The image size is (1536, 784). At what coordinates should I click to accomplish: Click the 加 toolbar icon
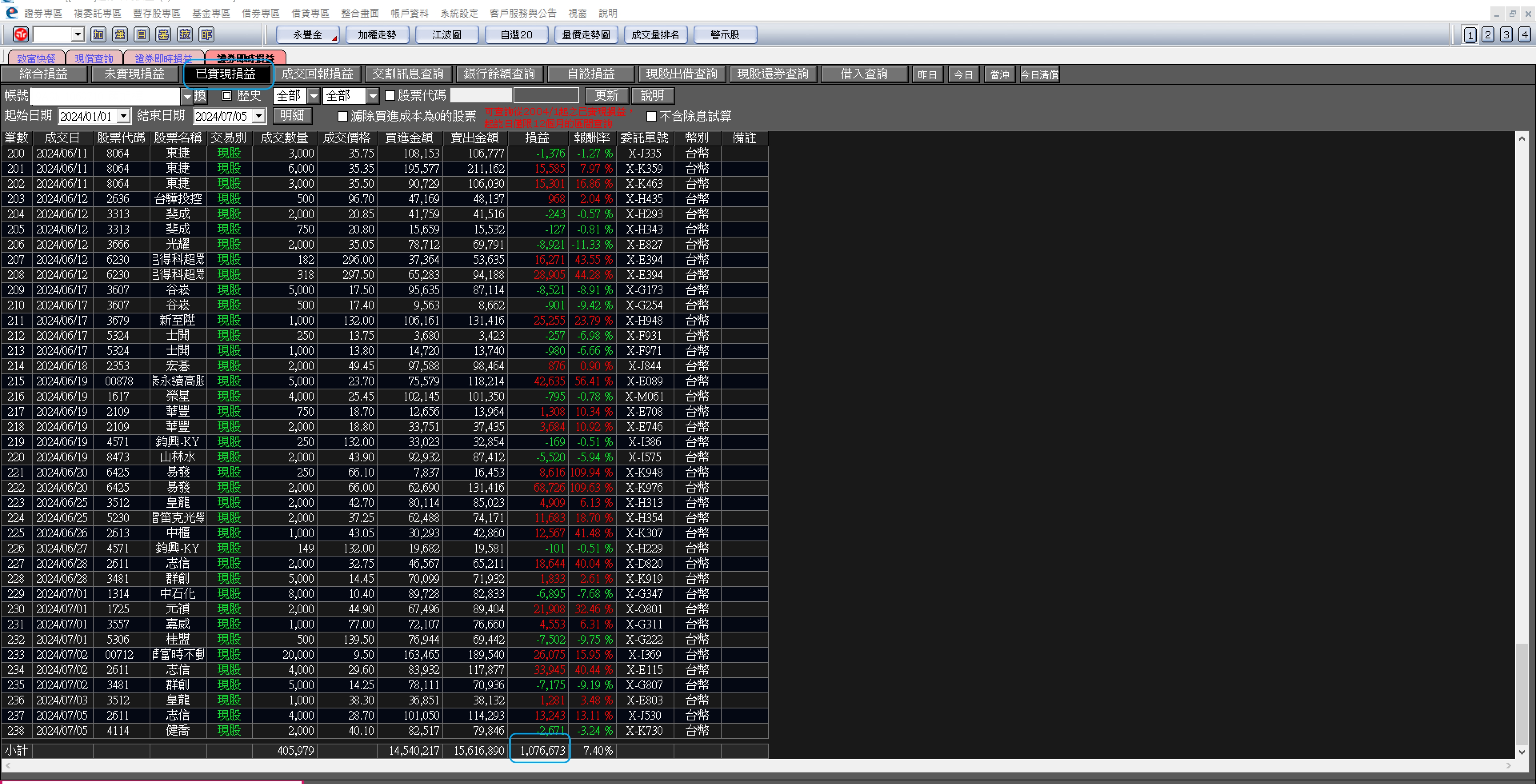pyautogui.click(x=98, y=34)
